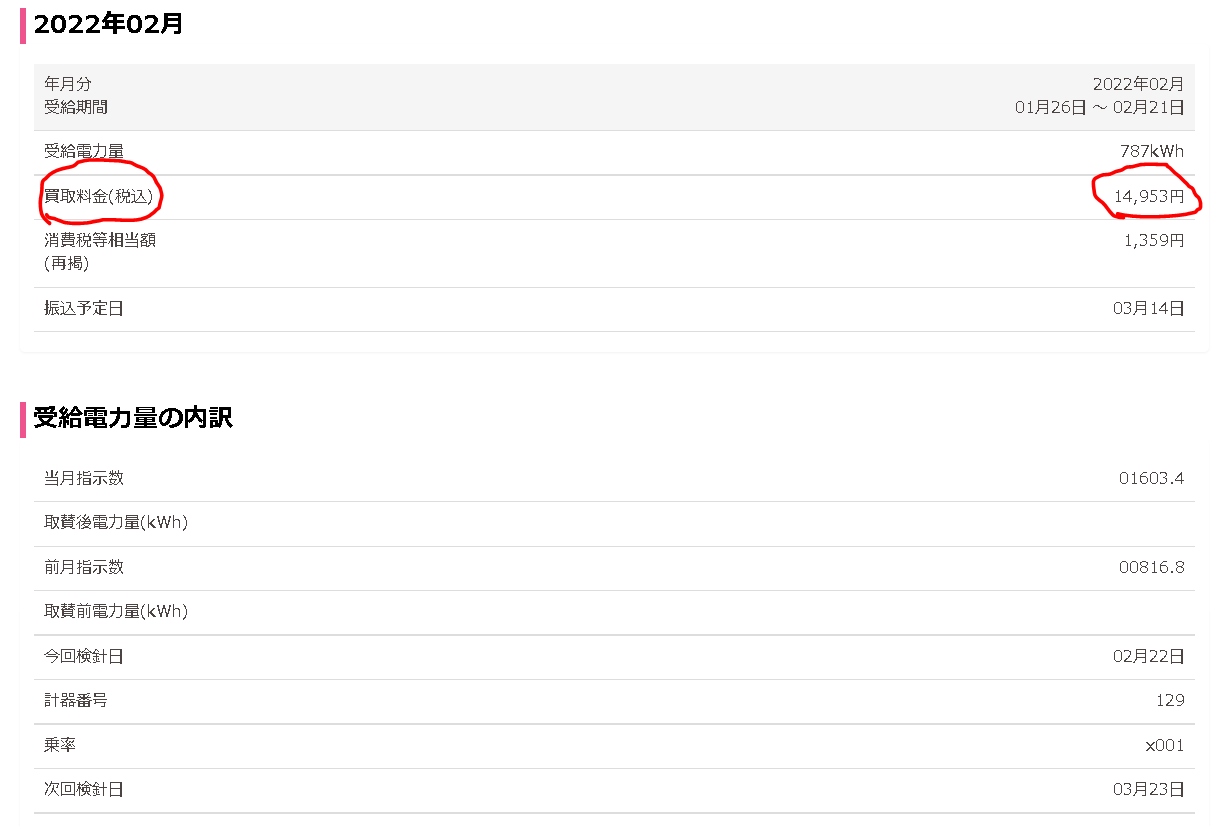Viewport: 1213px width, 826px height.
Task: Click the 03月14日 transfer date
Action: (x=1148, y=309)
